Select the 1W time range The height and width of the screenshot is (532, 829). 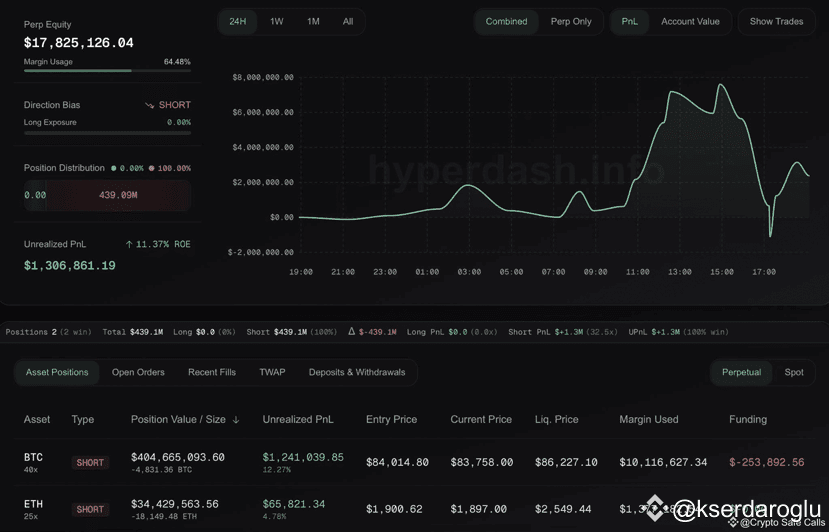pyautogui.click(x=277, y=22)
